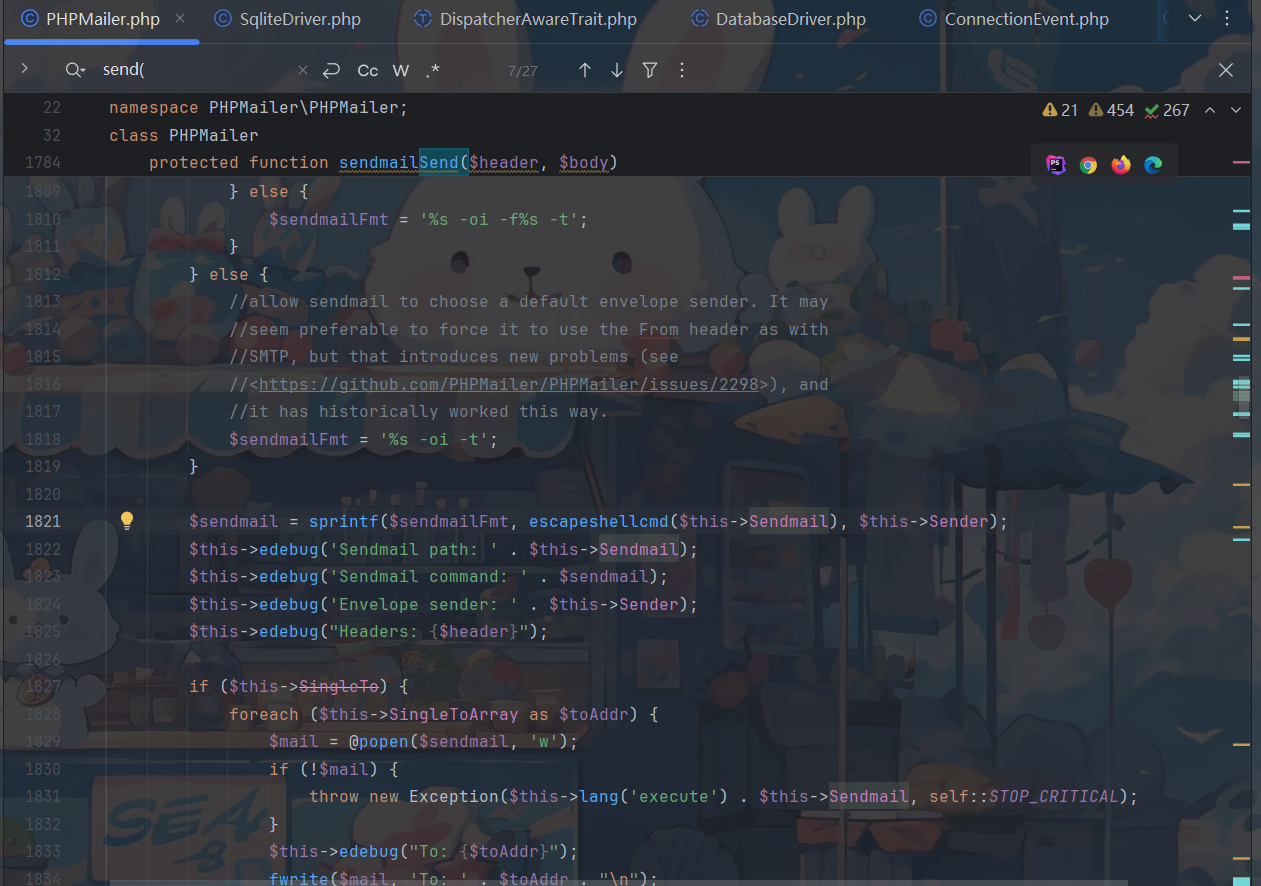
Task: Open in Edge browser icon
Action: (x=1153, y=165)
